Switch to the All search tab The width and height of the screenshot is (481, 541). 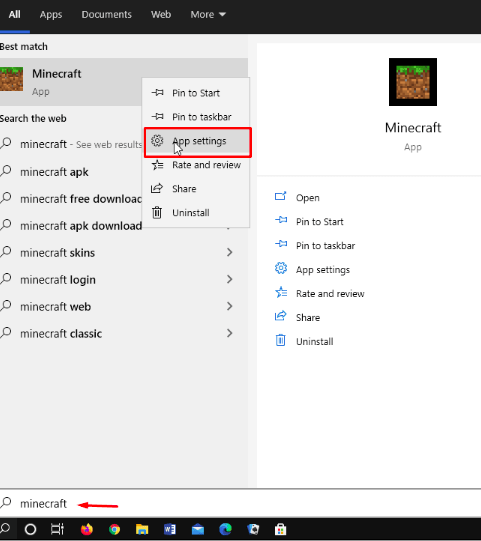tap(14, 14)
